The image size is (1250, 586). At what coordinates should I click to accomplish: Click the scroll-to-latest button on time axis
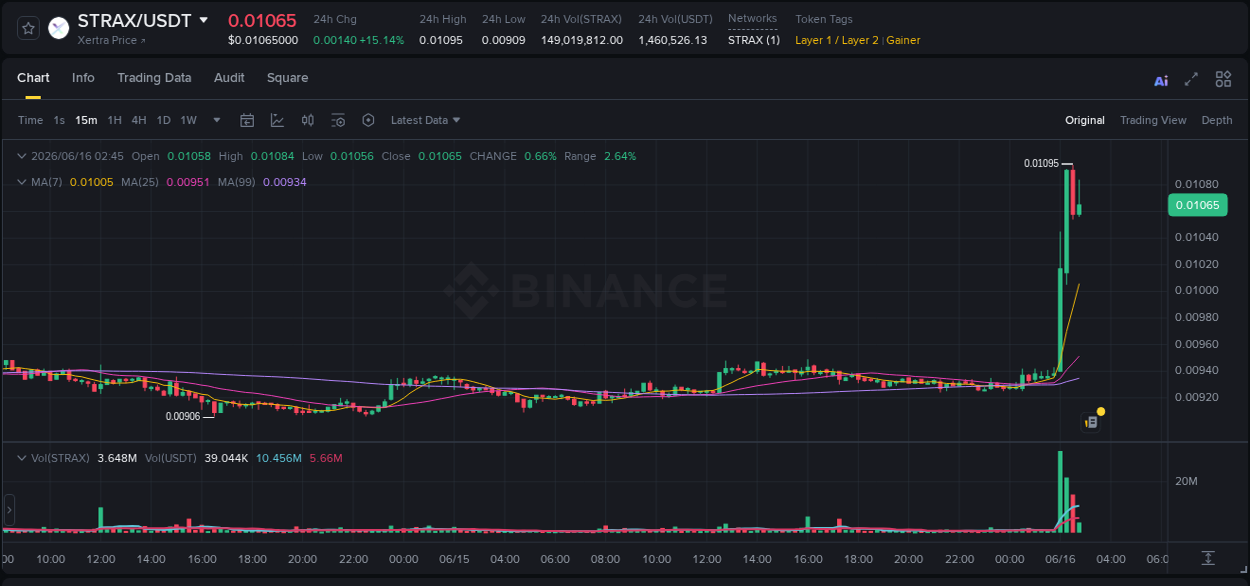(1208, 558)
